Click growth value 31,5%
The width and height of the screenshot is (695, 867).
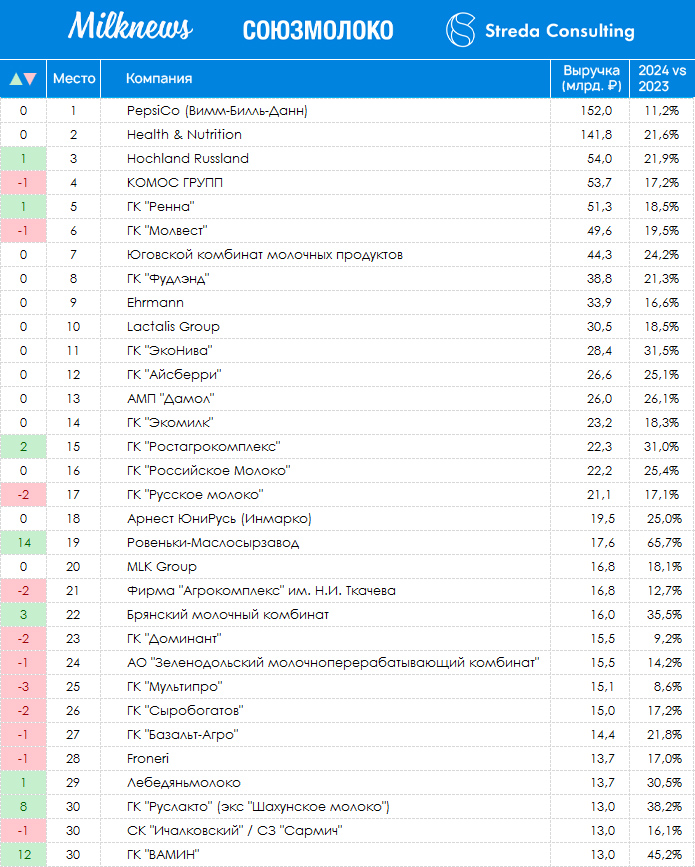pos(662,351)
